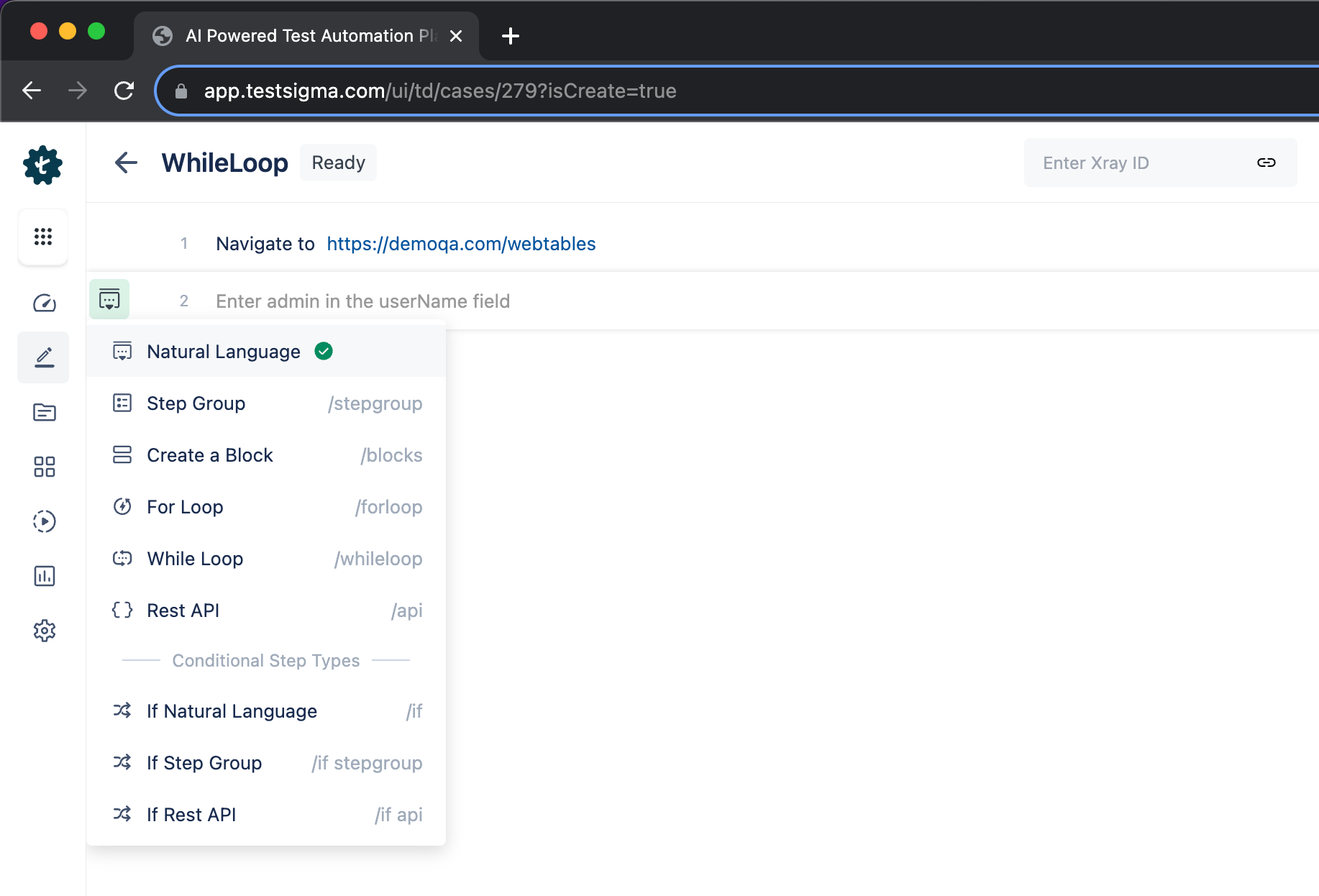Screen dimensions: 1319x896
Task: Select the pencil create-tests sidebar icon
Action: click(44, 357)
